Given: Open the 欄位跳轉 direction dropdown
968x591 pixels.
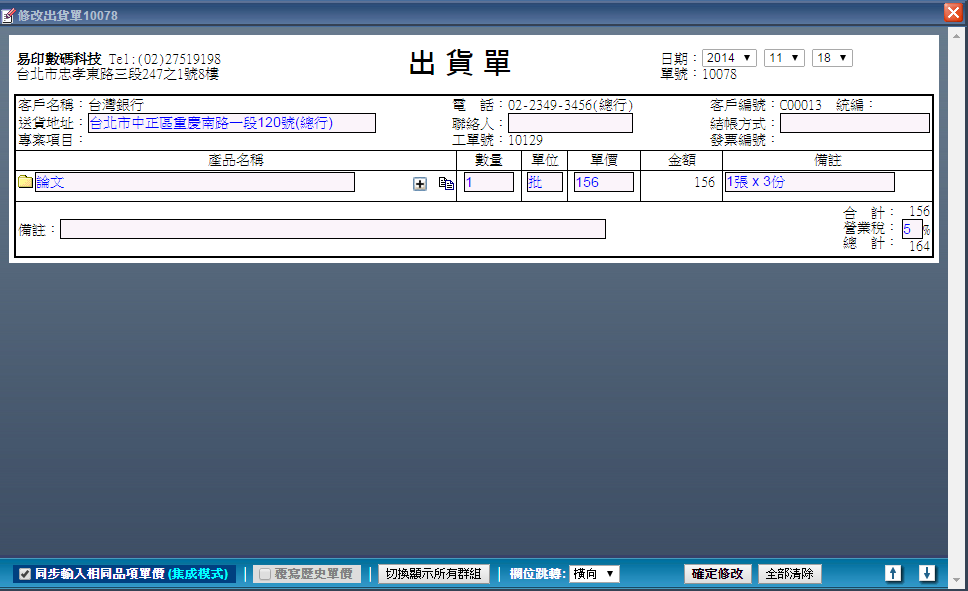Looking at the screenshot, I should pyautogui.click(x=594, y=574).
